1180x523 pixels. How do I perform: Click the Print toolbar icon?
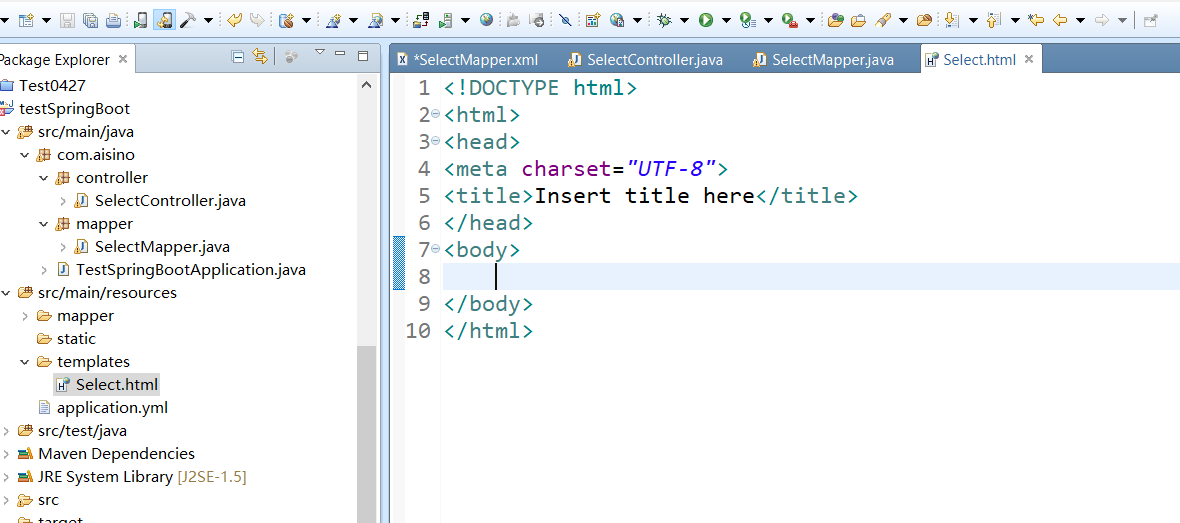coord(113,20)
